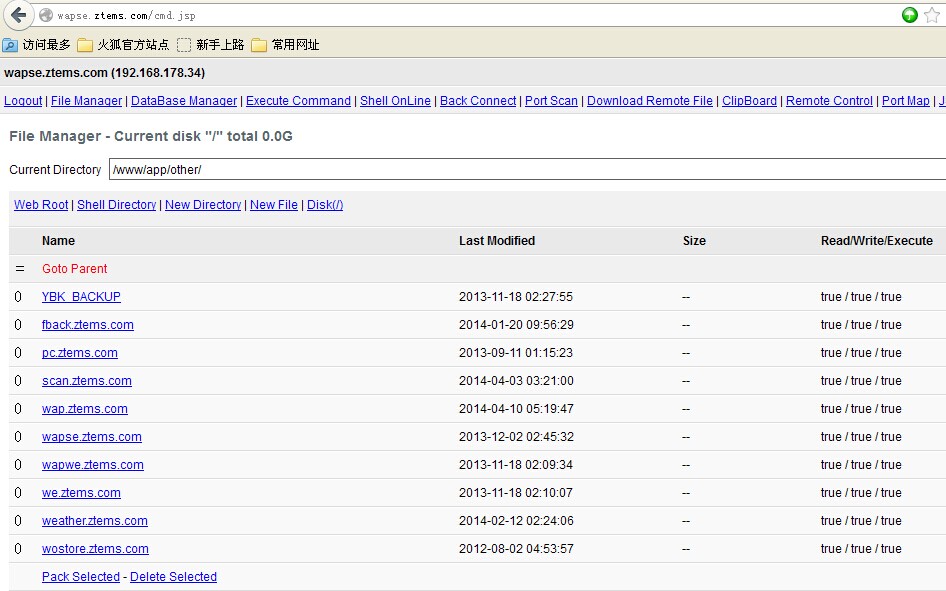Screen dimensions: 946x591
Task: Open the 火狐官方站点 bookmark folder
Action: 123,45
